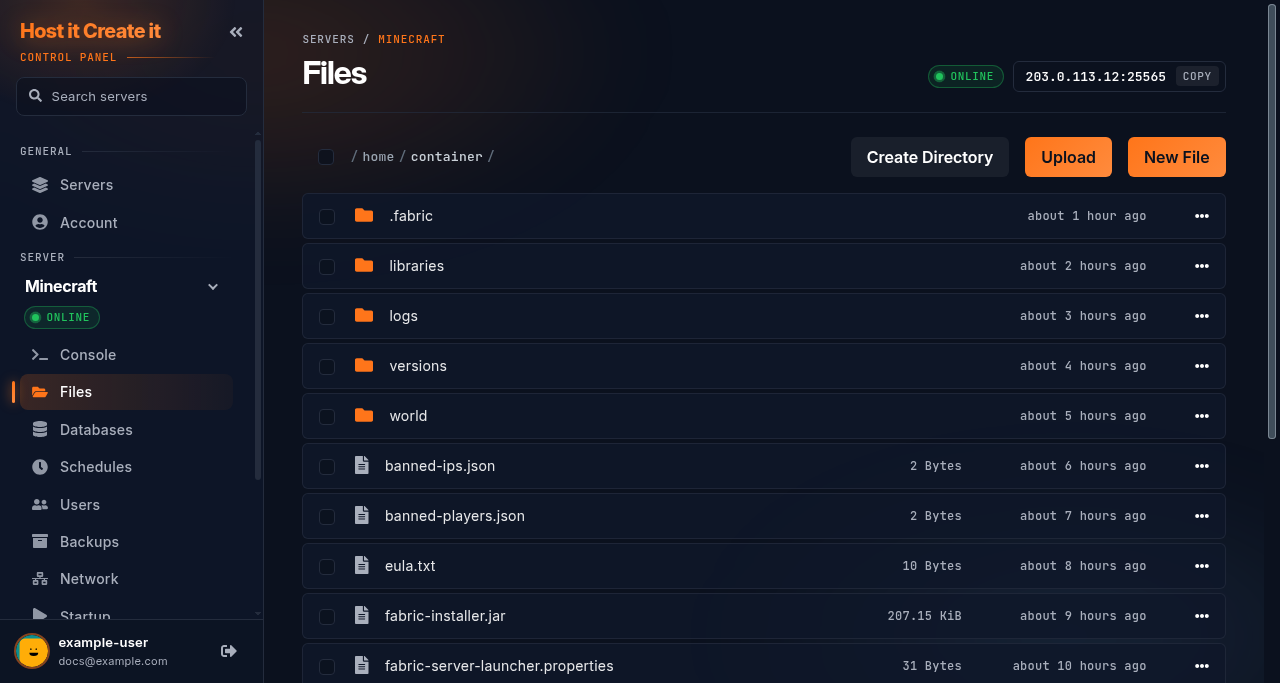This screenshot has height=683, width=1280.
Task: Click the Databases cylinder icon
Action: click(x=40, y=429)
